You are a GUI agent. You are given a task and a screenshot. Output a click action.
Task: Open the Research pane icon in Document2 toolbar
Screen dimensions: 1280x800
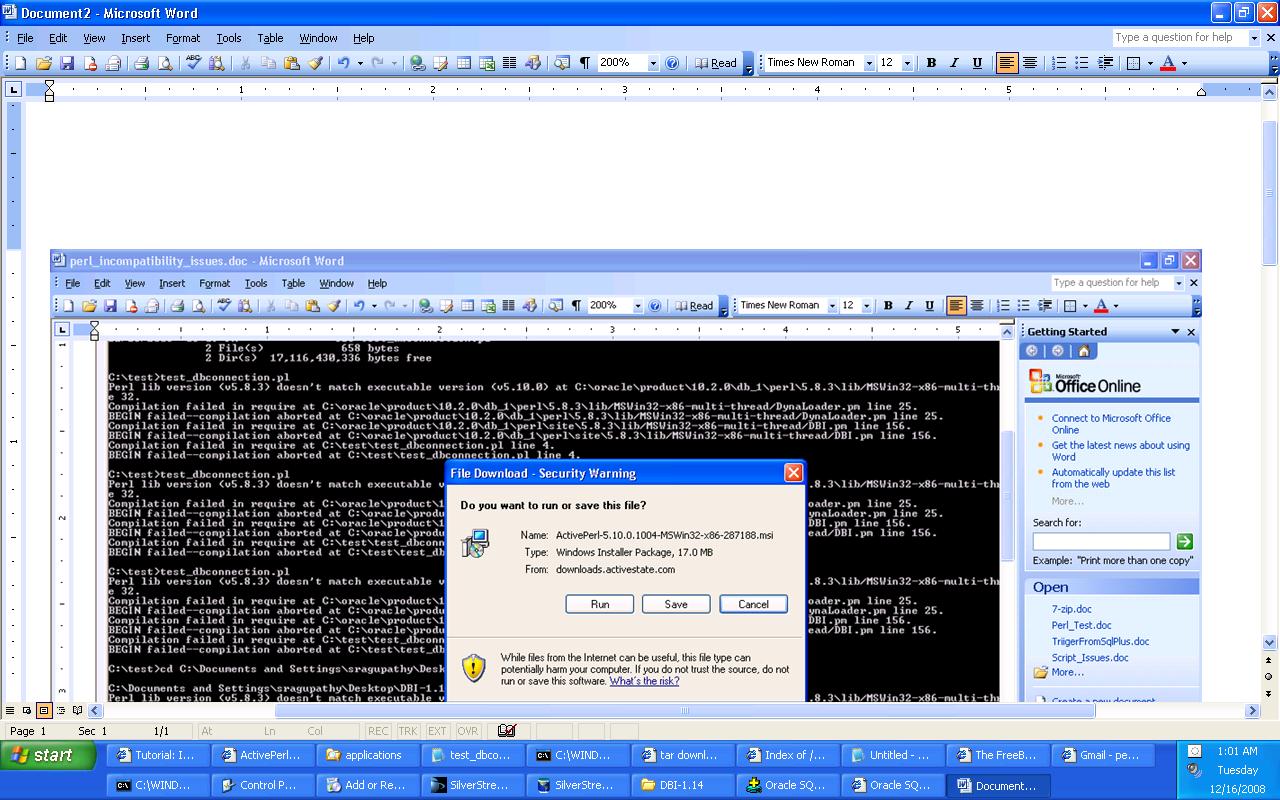(217, 63)
